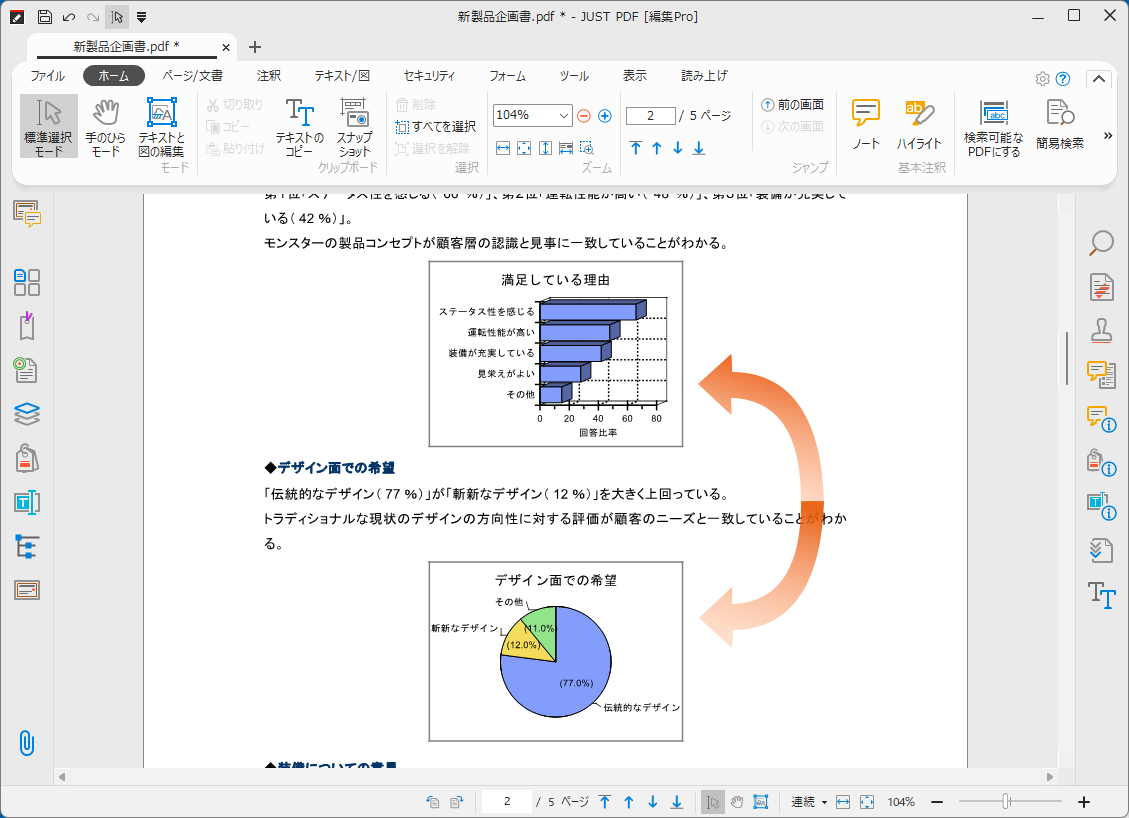Click Text Copy (テキストのコピー) tool
Image resolution: width=1129 pixels, height=818 pixels.
[300, 127]
